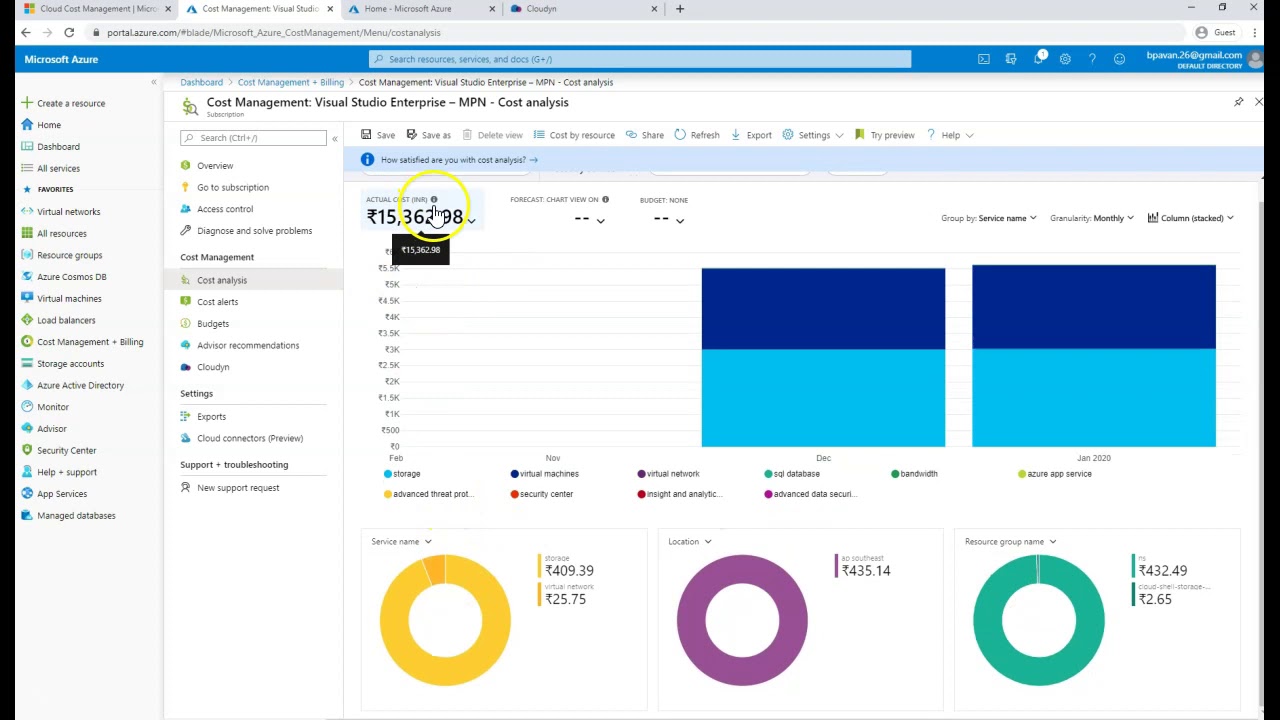Select Advisor recommendations menu item

(x=248, y=345)
